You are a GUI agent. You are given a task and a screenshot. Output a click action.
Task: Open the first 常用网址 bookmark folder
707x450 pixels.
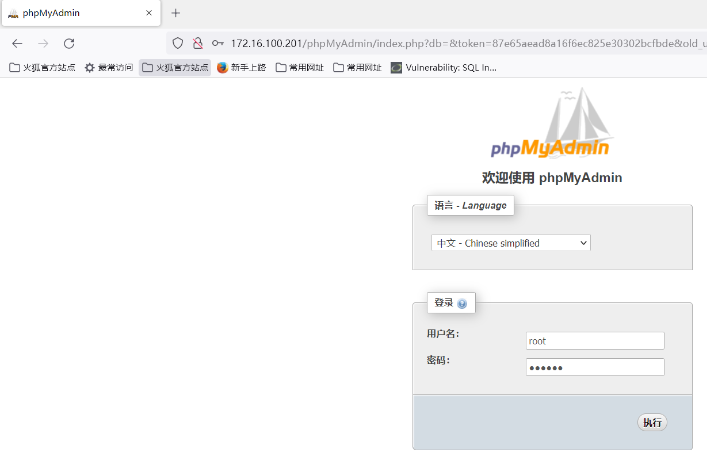(300, 68)
